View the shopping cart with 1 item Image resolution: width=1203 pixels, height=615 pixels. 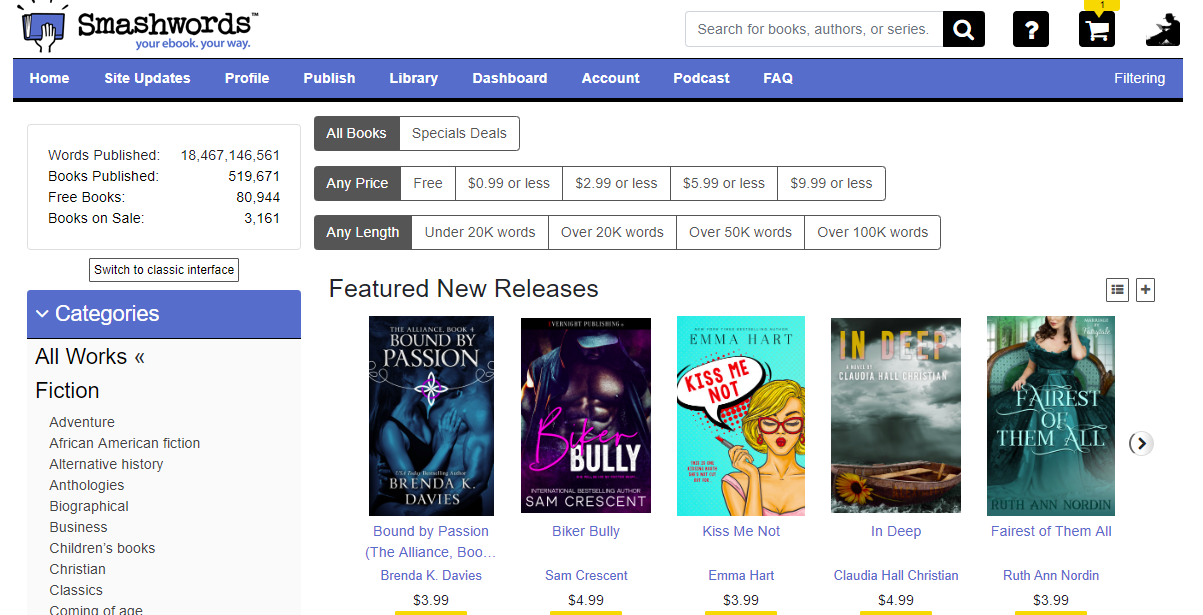(x=1096, y=31)
